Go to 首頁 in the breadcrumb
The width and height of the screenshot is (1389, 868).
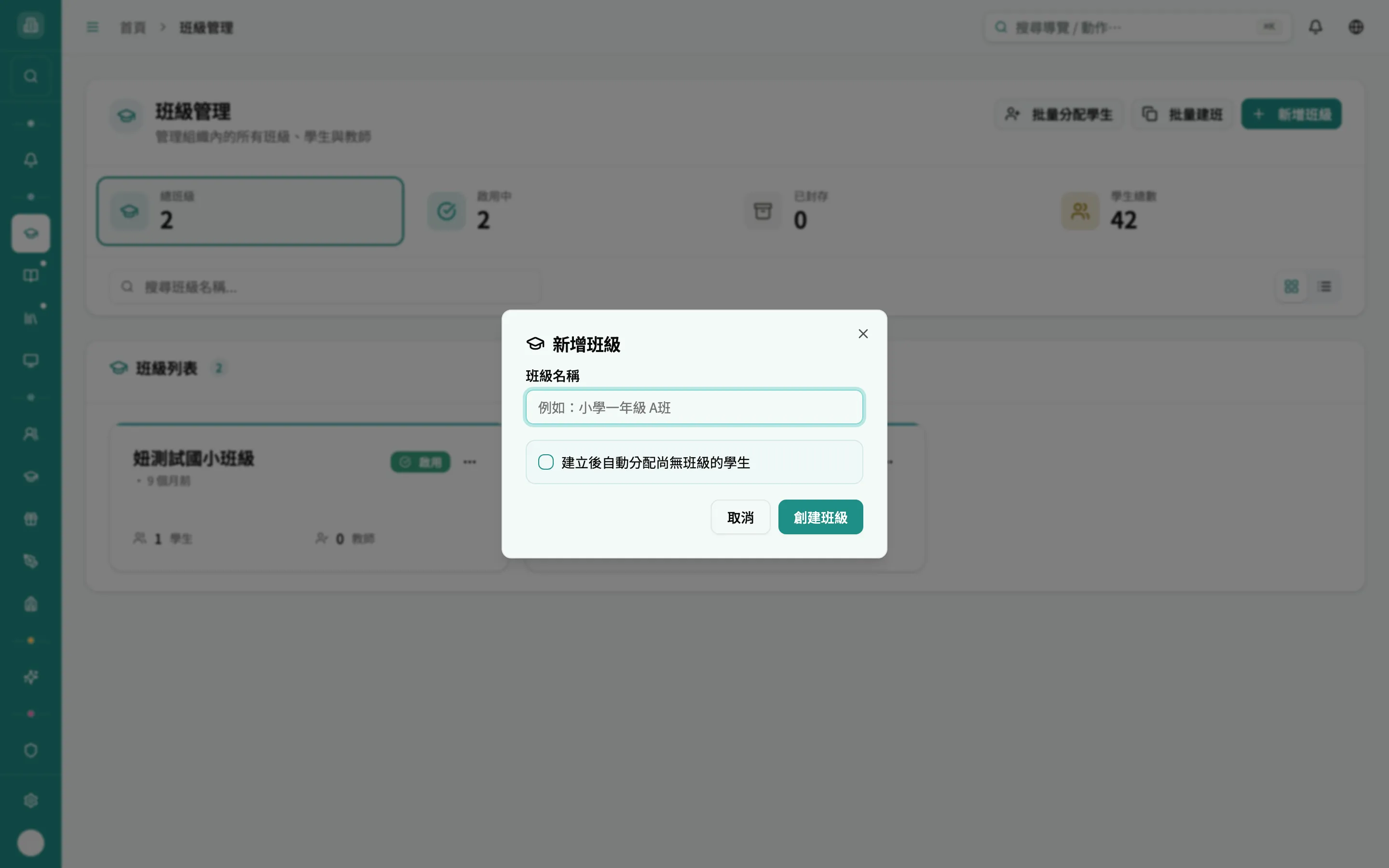[x=133, y=27]
